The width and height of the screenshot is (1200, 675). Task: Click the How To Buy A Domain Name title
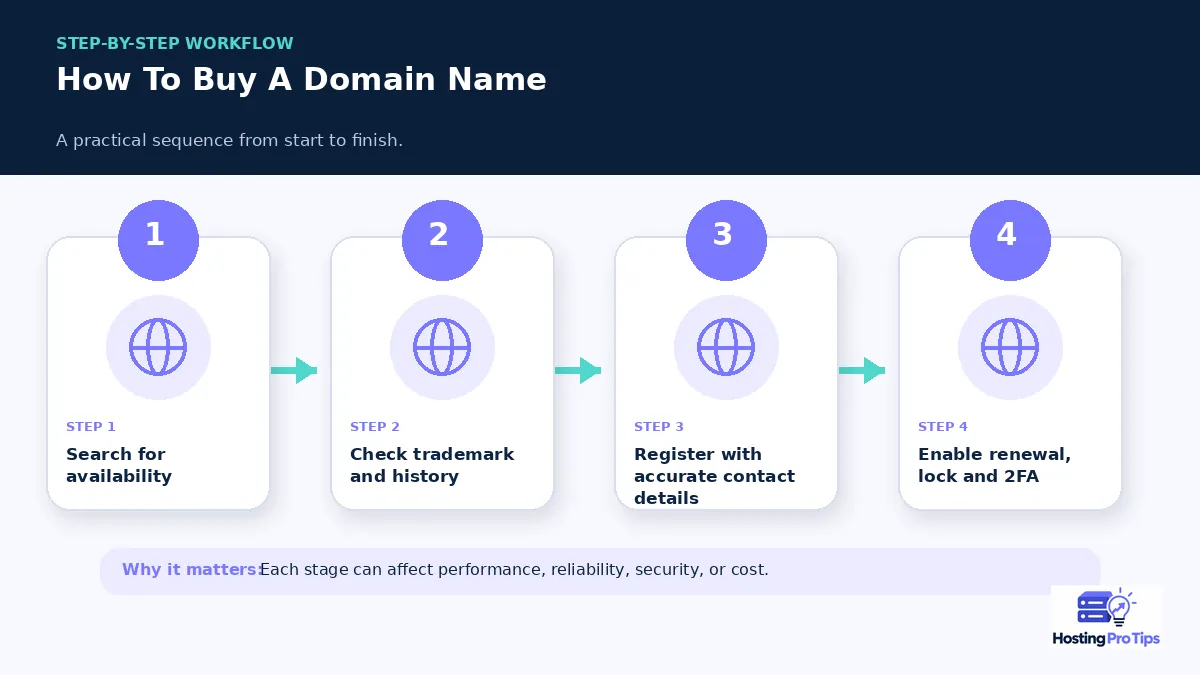pyautogui.click(x=301, y=80)
